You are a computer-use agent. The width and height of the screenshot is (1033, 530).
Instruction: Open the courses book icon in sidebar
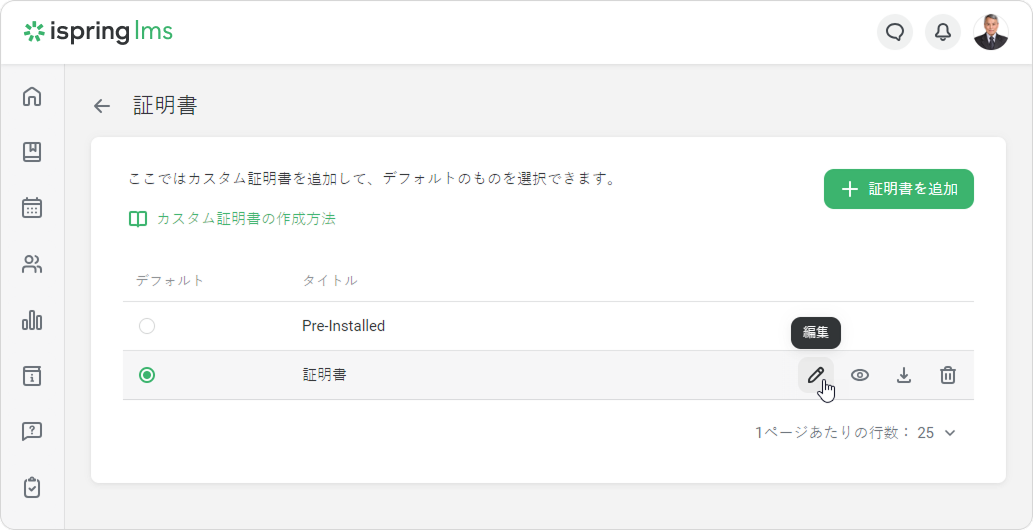click(x=32, y=152)
